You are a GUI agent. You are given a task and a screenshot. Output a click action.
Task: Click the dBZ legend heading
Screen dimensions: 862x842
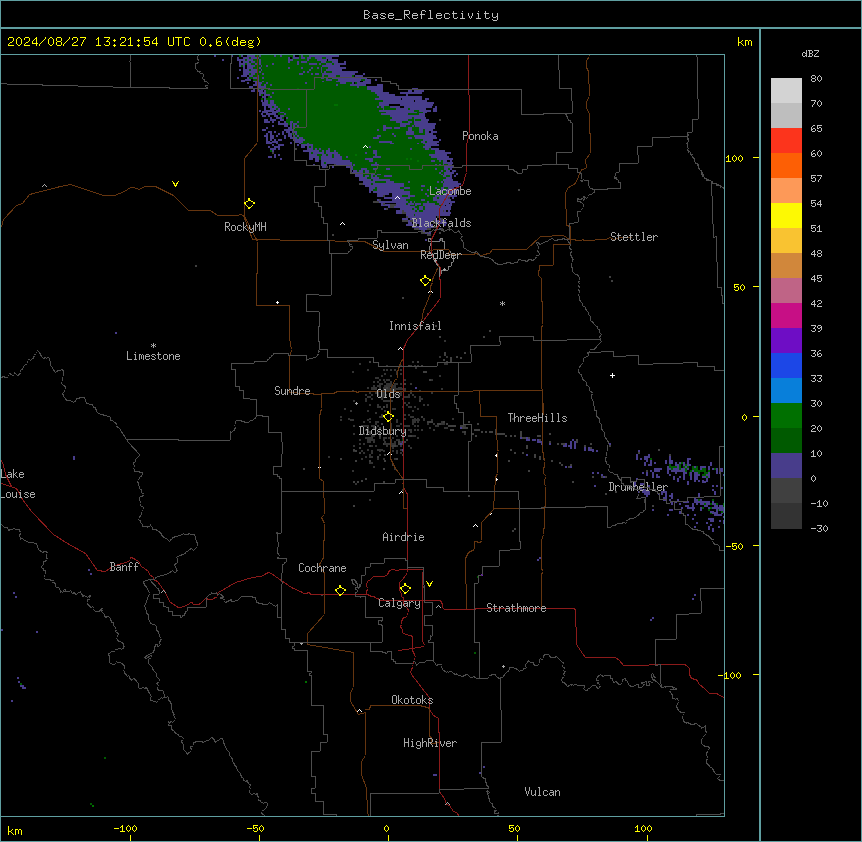[x=810, y=53]
